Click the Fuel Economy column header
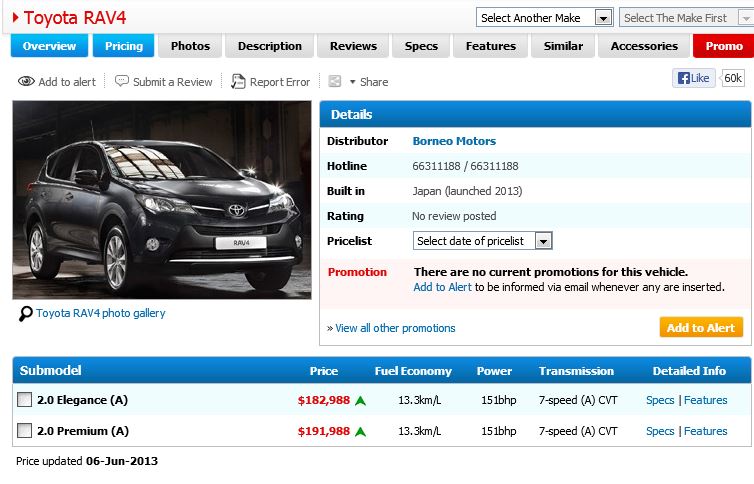Viewport: 754px width, 484px height. pos(413,371)
